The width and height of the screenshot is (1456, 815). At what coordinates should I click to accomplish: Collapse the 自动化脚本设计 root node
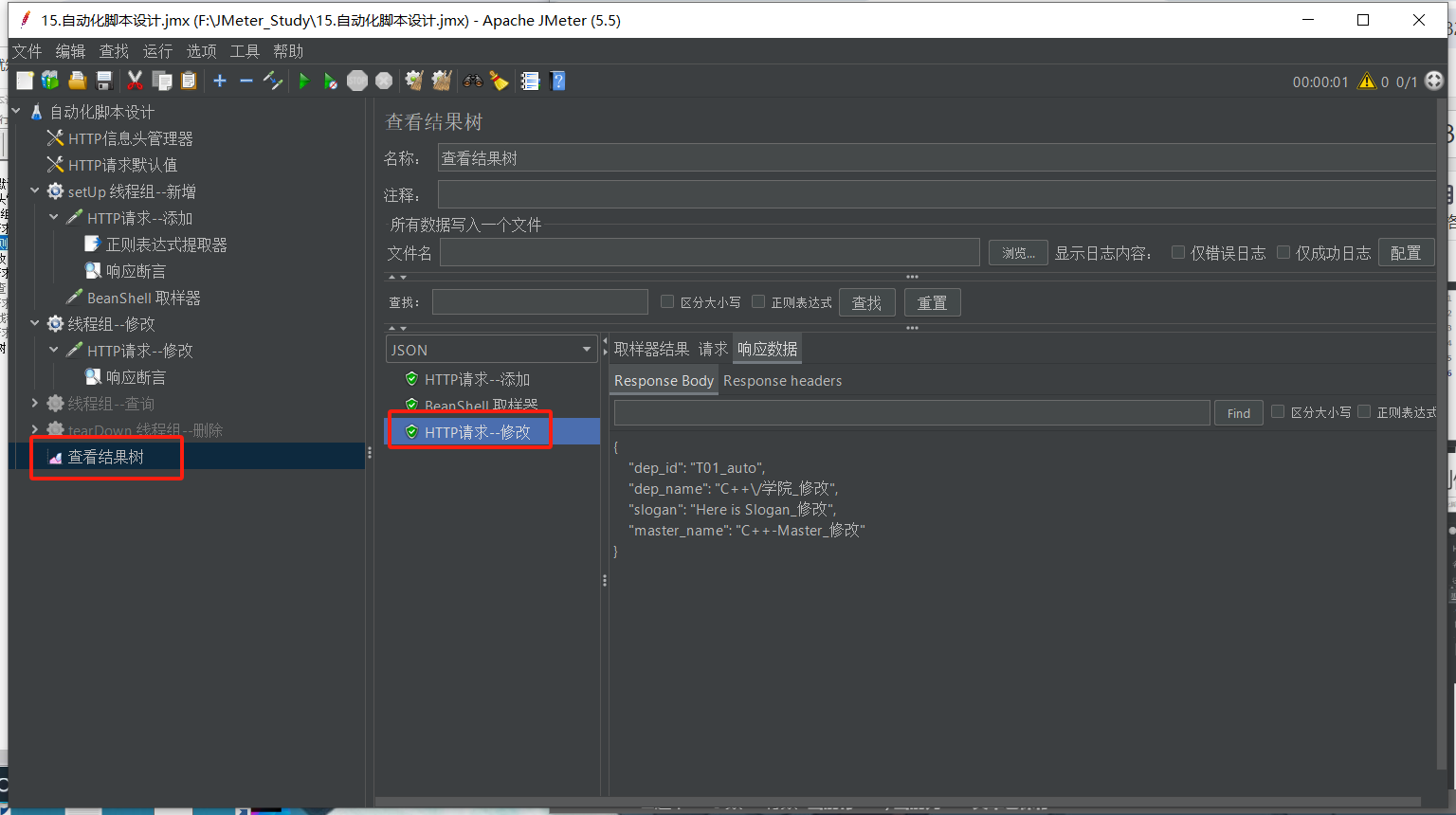[16, 112]
